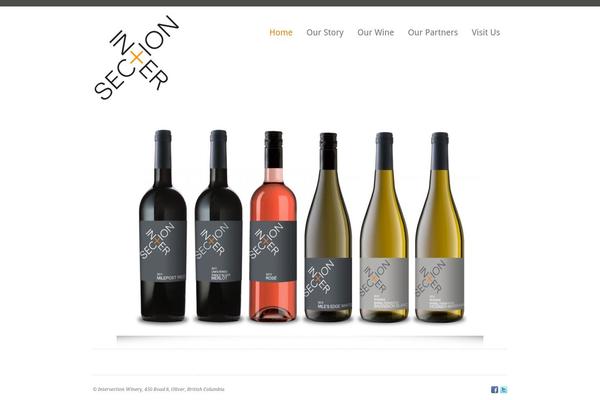The width and height of the screenshot is (600, 400).
Task: Open the Our Story page
Action: tap(325, 33)
